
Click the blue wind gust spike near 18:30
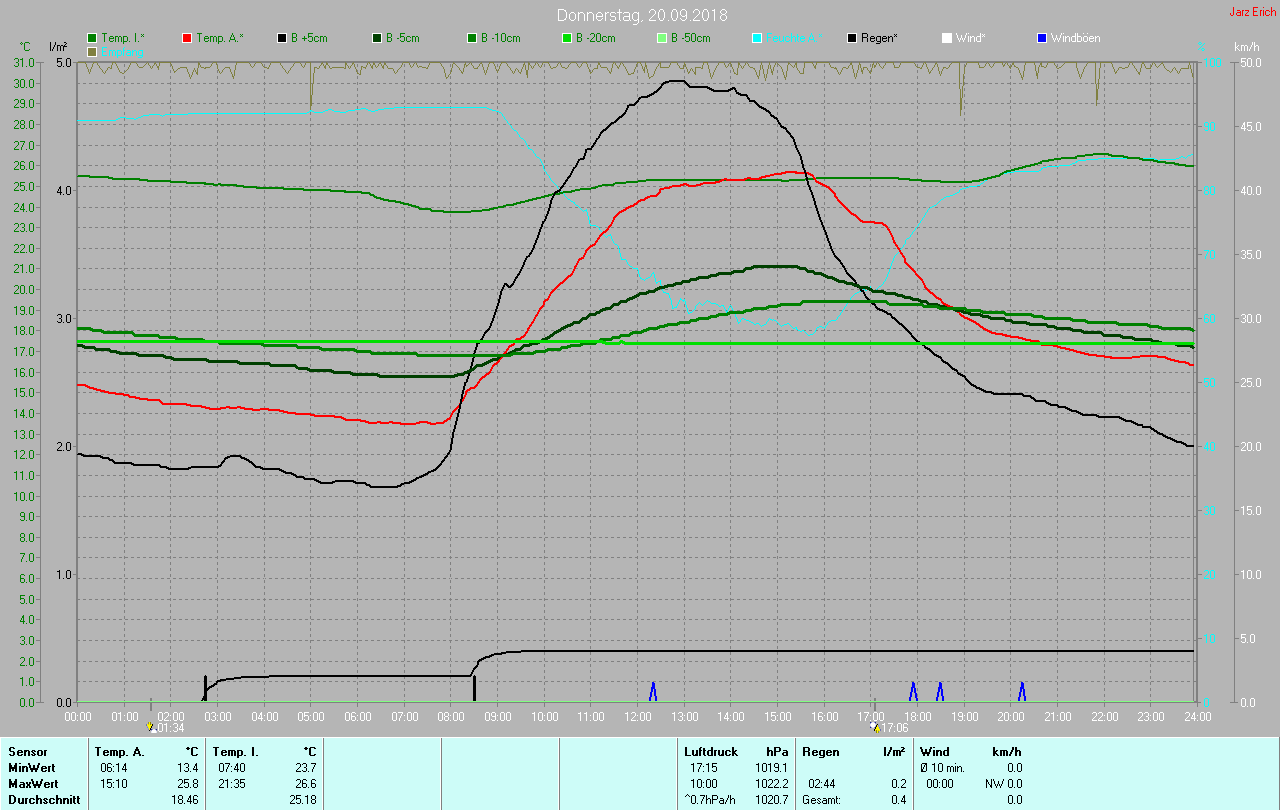point(940,691)
